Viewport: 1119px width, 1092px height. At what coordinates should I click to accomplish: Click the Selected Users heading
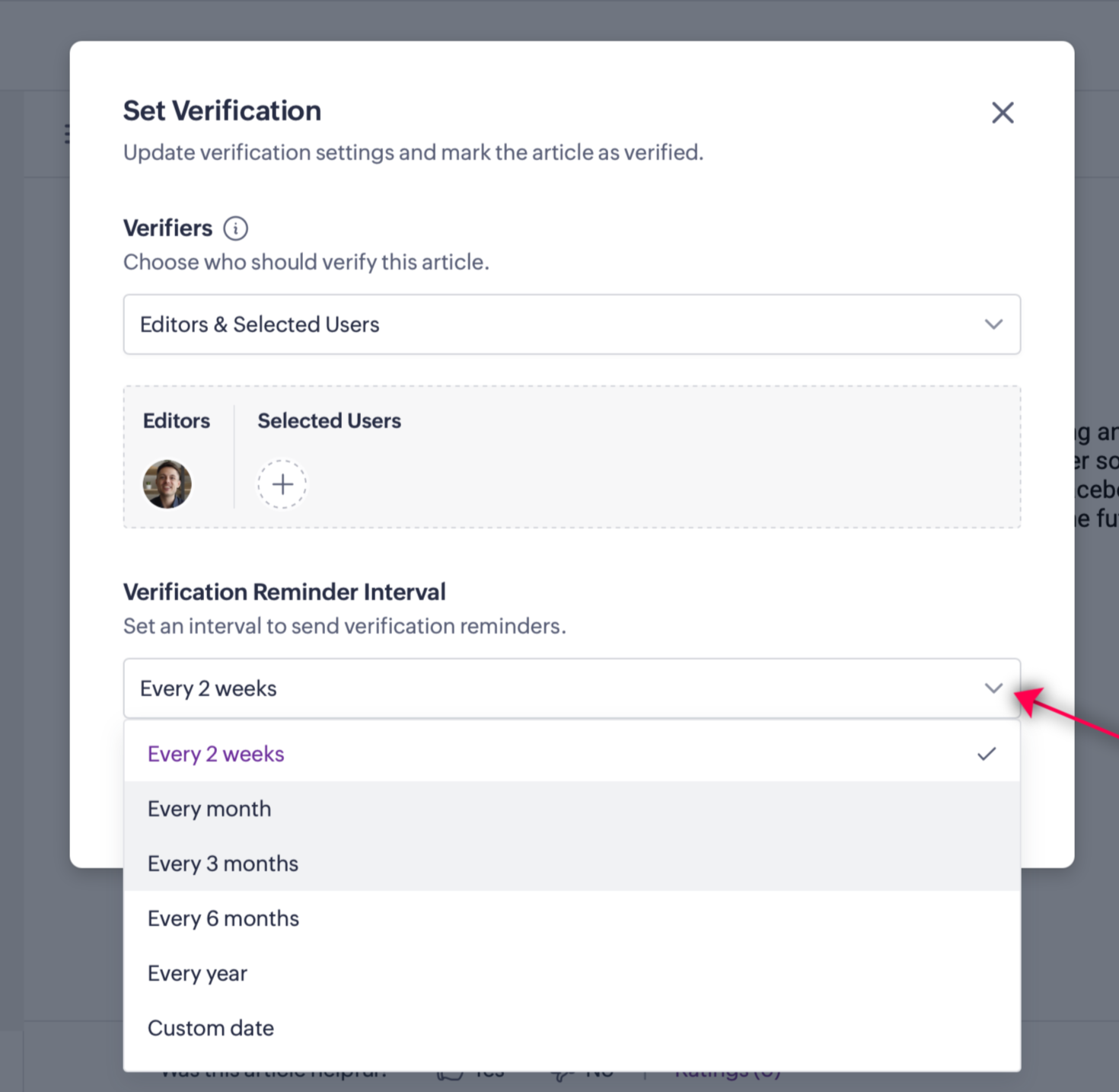click(329, 420)
